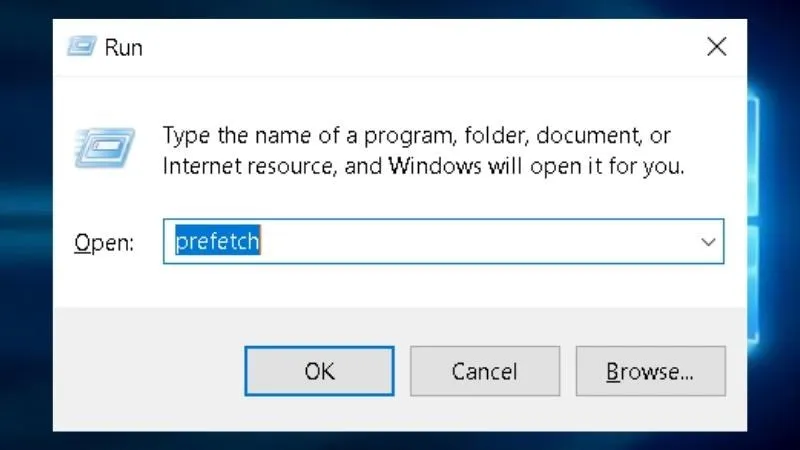
Task: Click the "Open:" label
Action: (x=104, y=243)
